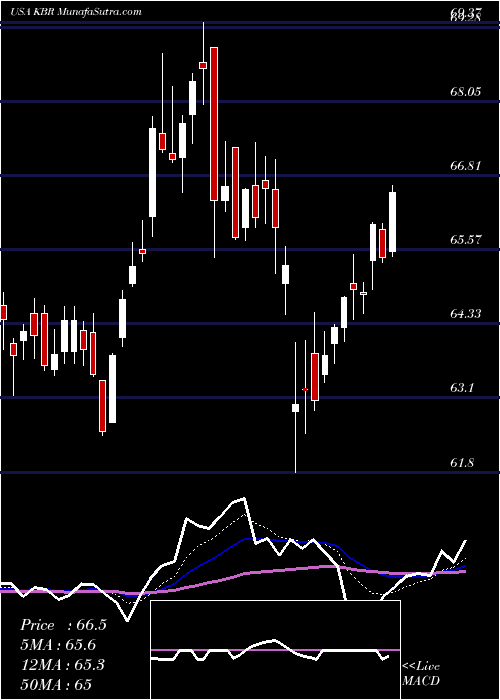Viewport: 500px width, 700px height.
Task: Click inside the Live MACD inset panel
Action: [275, 650]
